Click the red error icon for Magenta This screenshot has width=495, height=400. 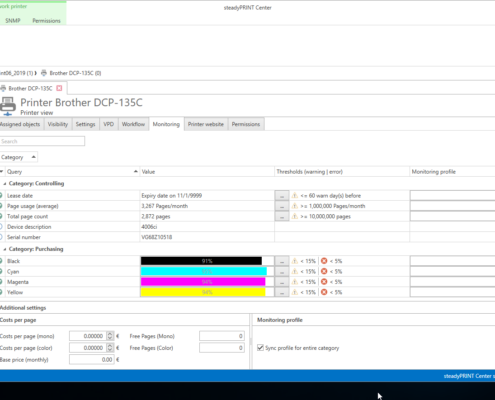pyautogui.click(x=324, y=282)
